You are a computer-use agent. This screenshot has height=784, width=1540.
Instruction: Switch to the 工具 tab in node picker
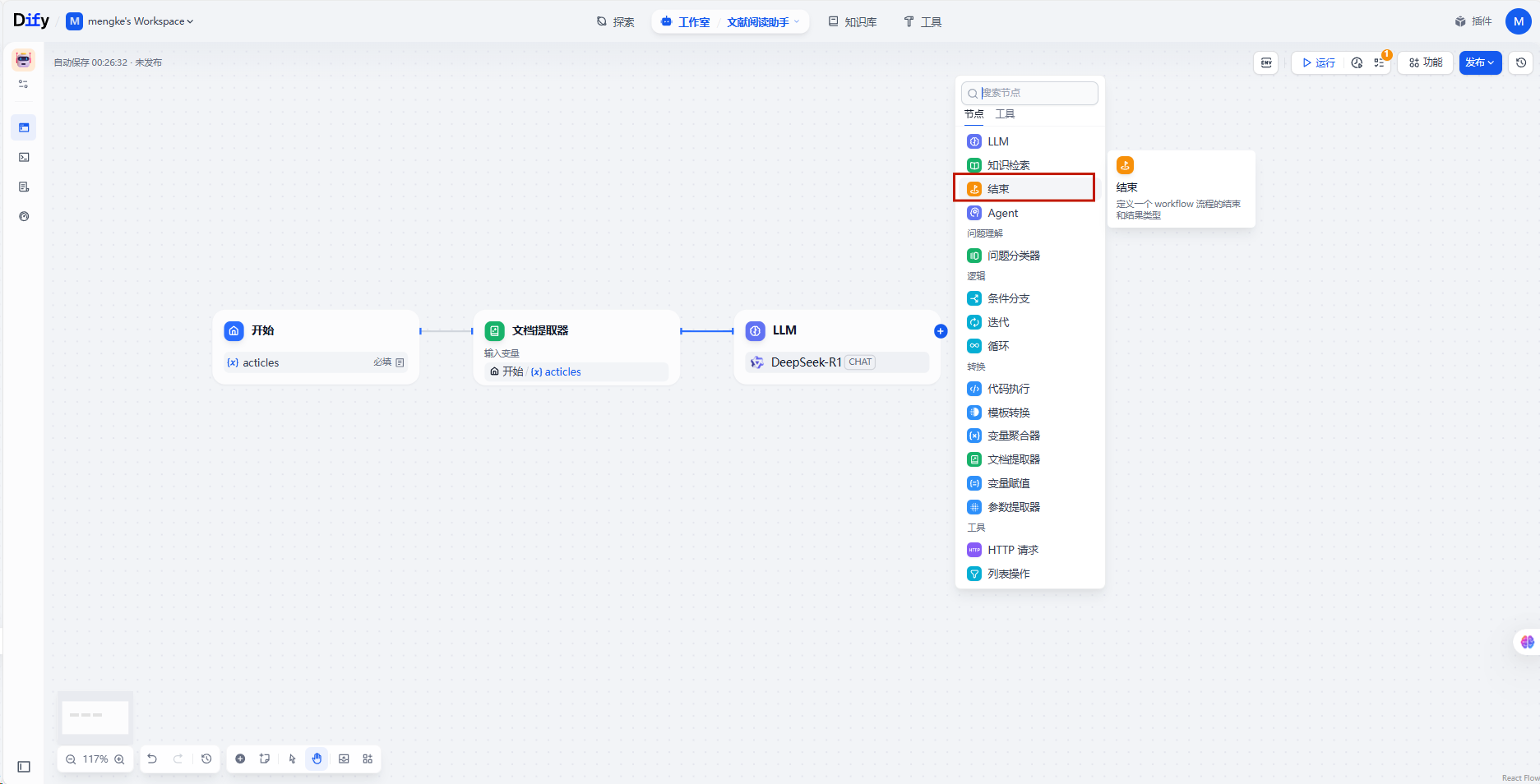(x=1005, y=114)
